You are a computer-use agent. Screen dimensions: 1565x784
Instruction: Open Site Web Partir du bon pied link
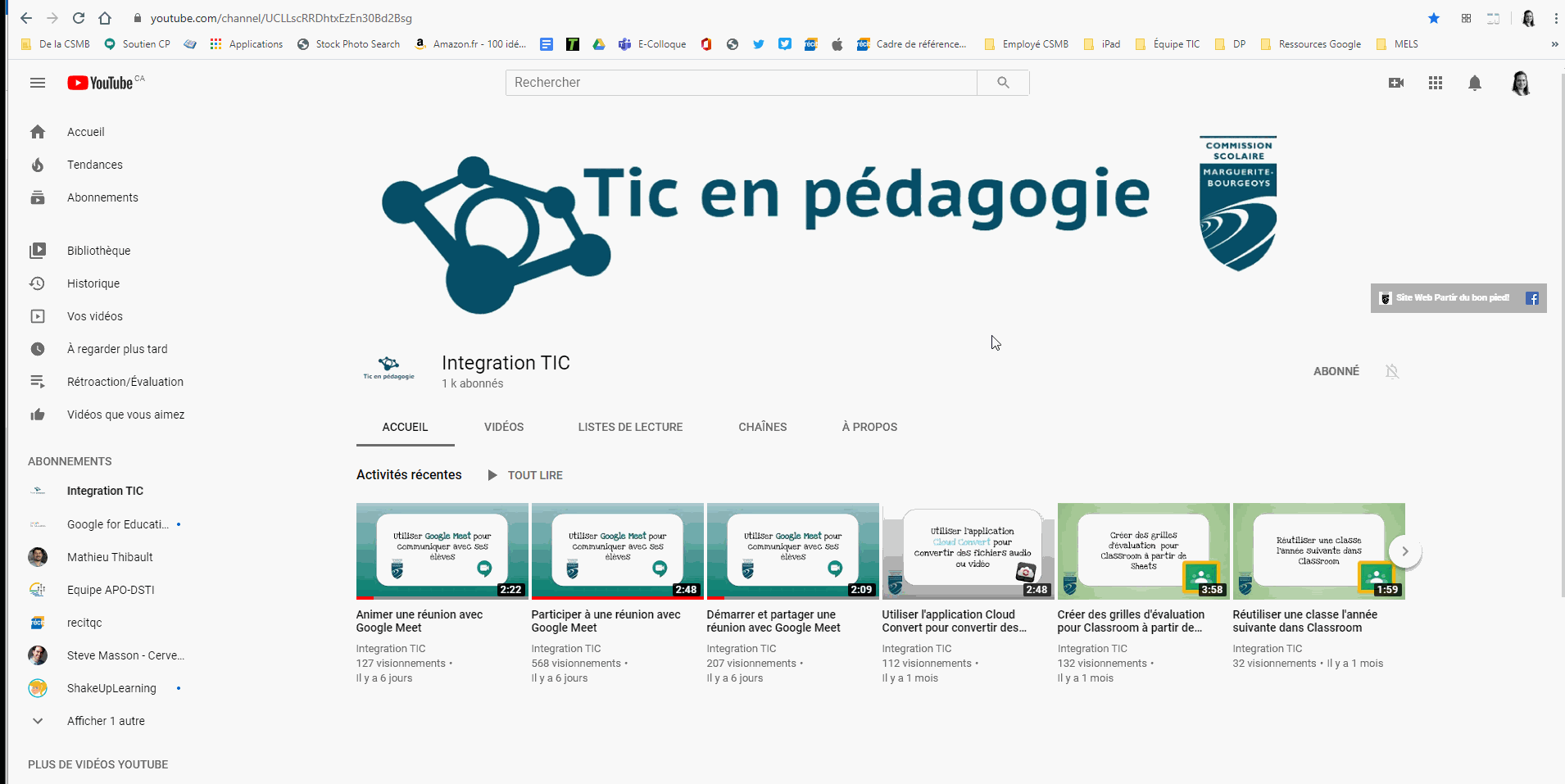coord(1445,298)
